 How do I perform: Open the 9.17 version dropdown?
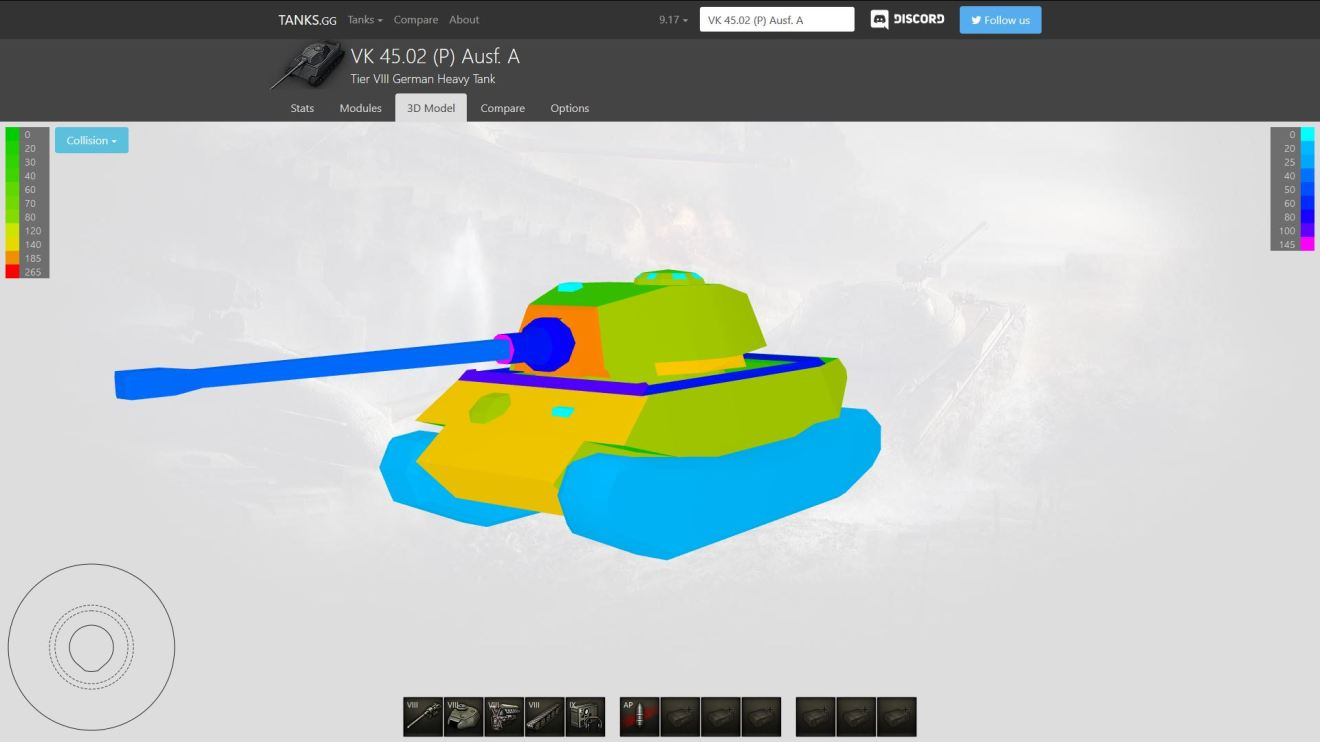coord(673,20)
